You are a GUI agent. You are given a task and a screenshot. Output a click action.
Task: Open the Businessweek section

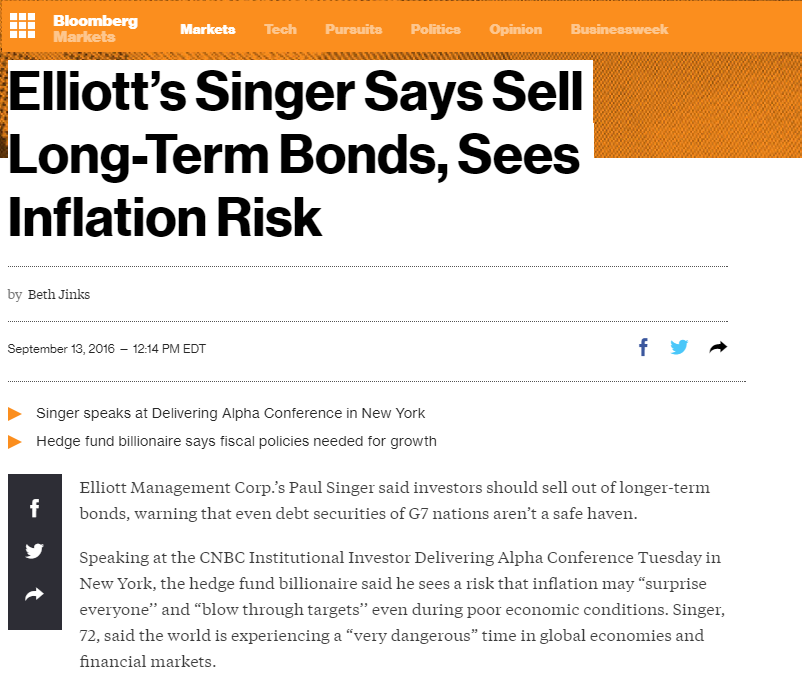click(619, 29)
